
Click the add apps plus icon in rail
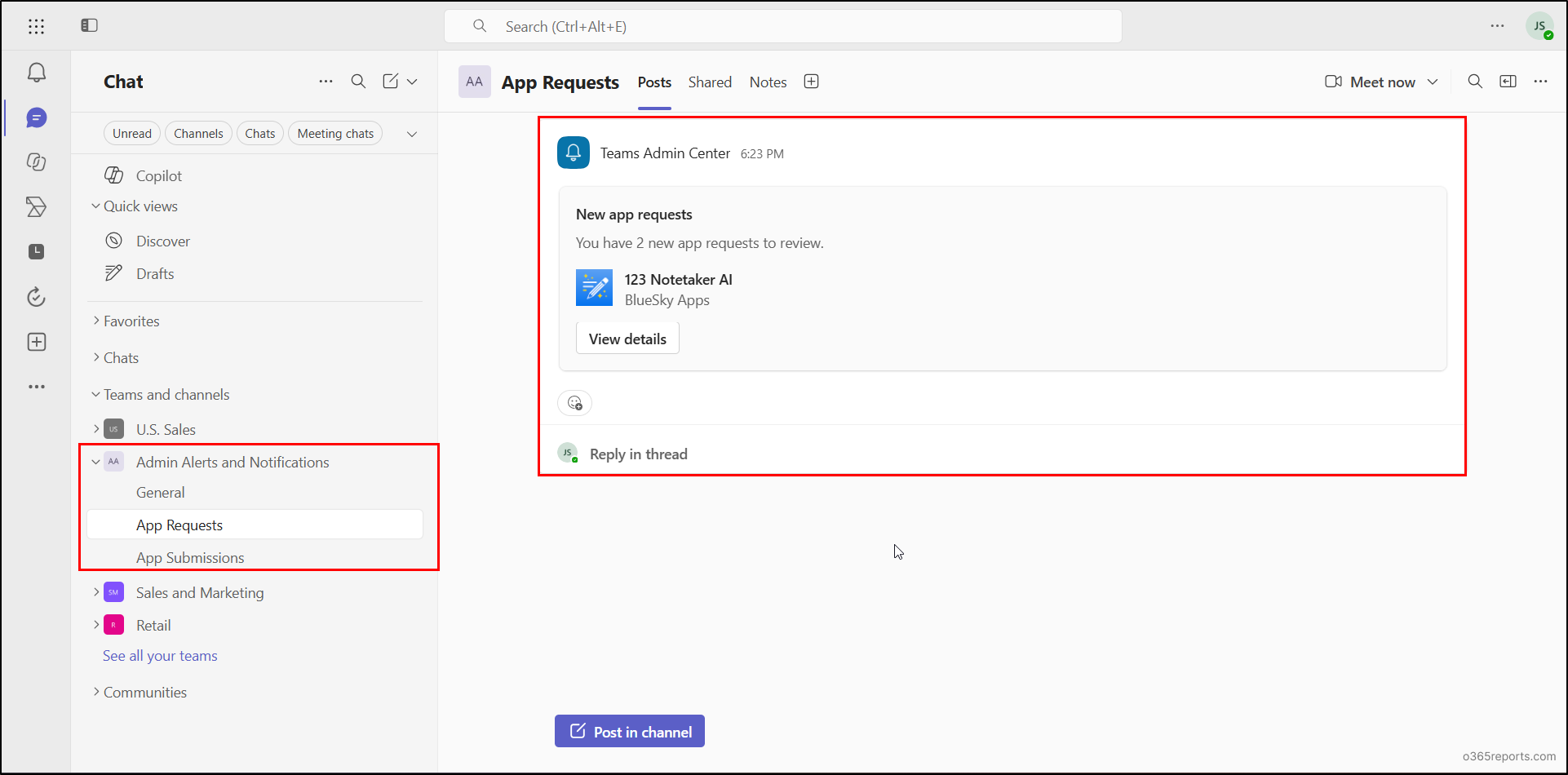(x=37, y=342)
